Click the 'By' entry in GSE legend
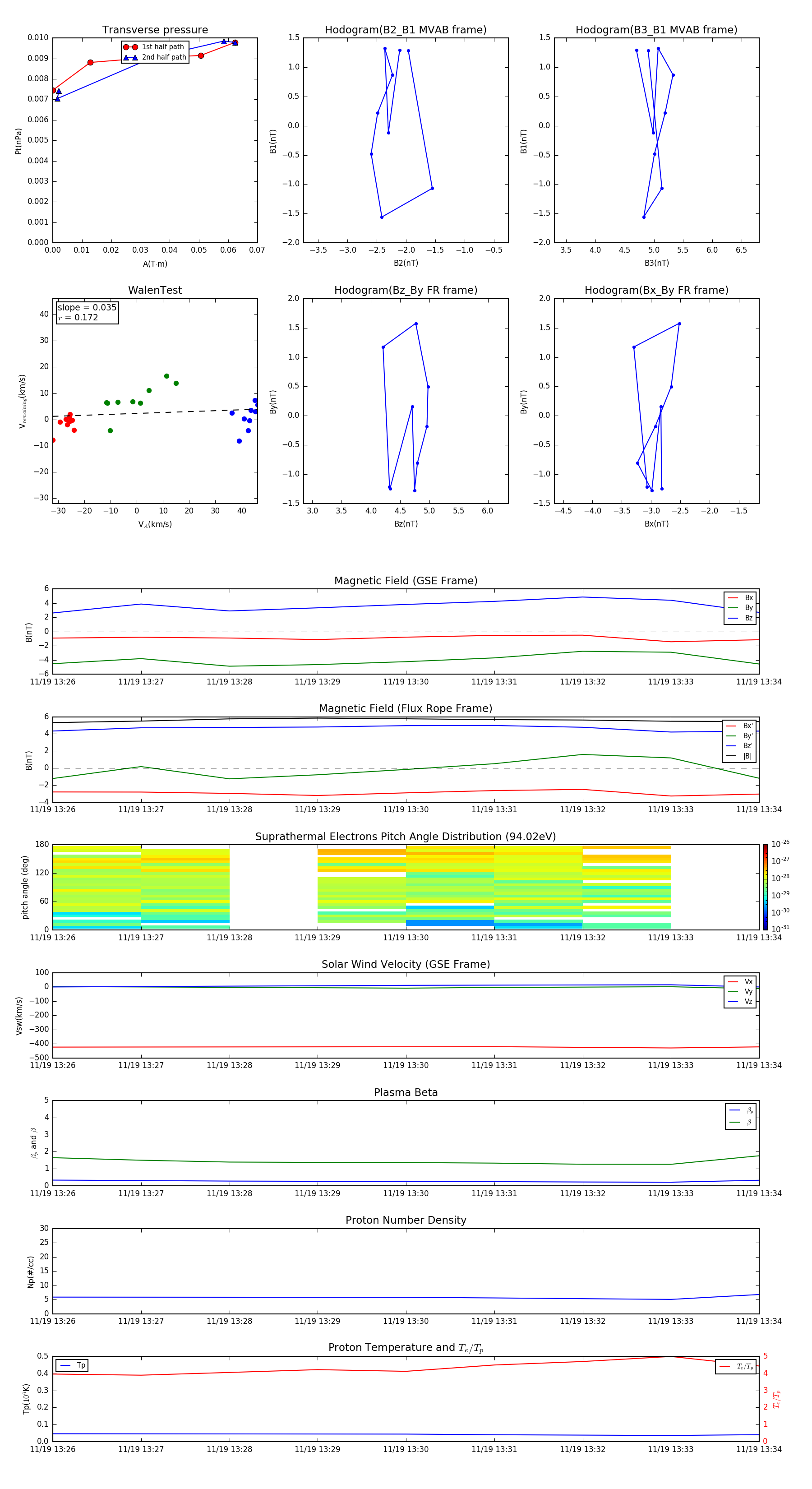This screenshot has height=1489, width=812. [x=740, y=608]
